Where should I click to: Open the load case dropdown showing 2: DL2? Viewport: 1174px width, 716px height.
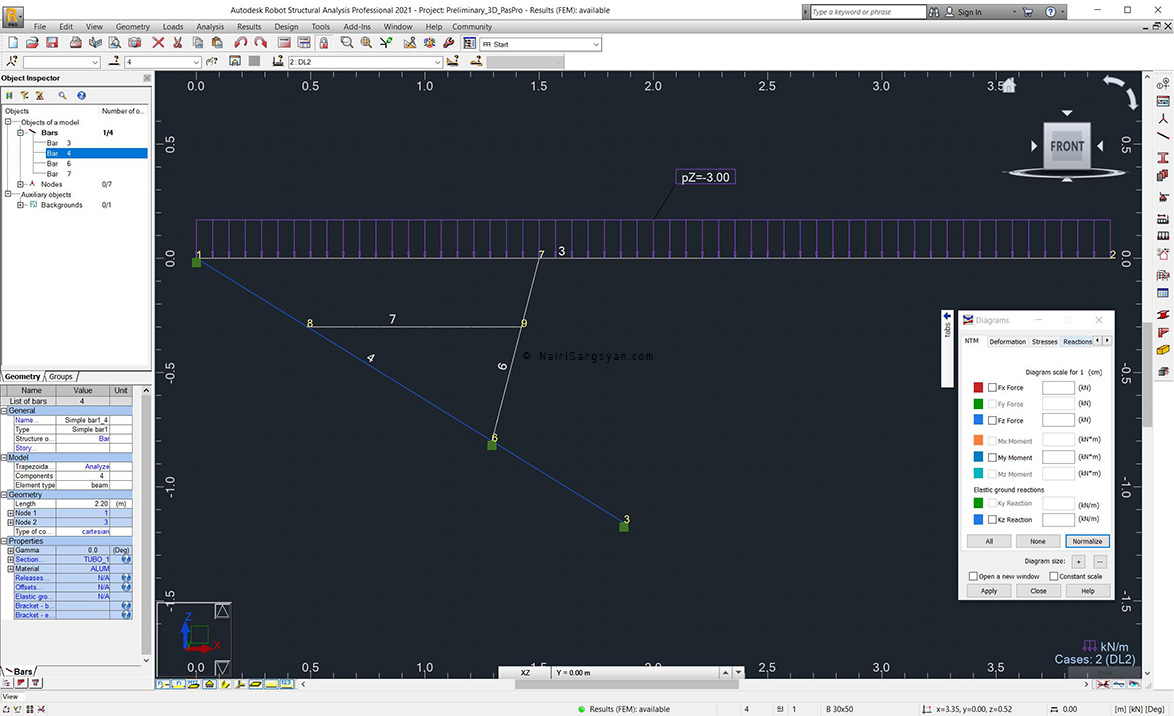click(x=365, y=62)
